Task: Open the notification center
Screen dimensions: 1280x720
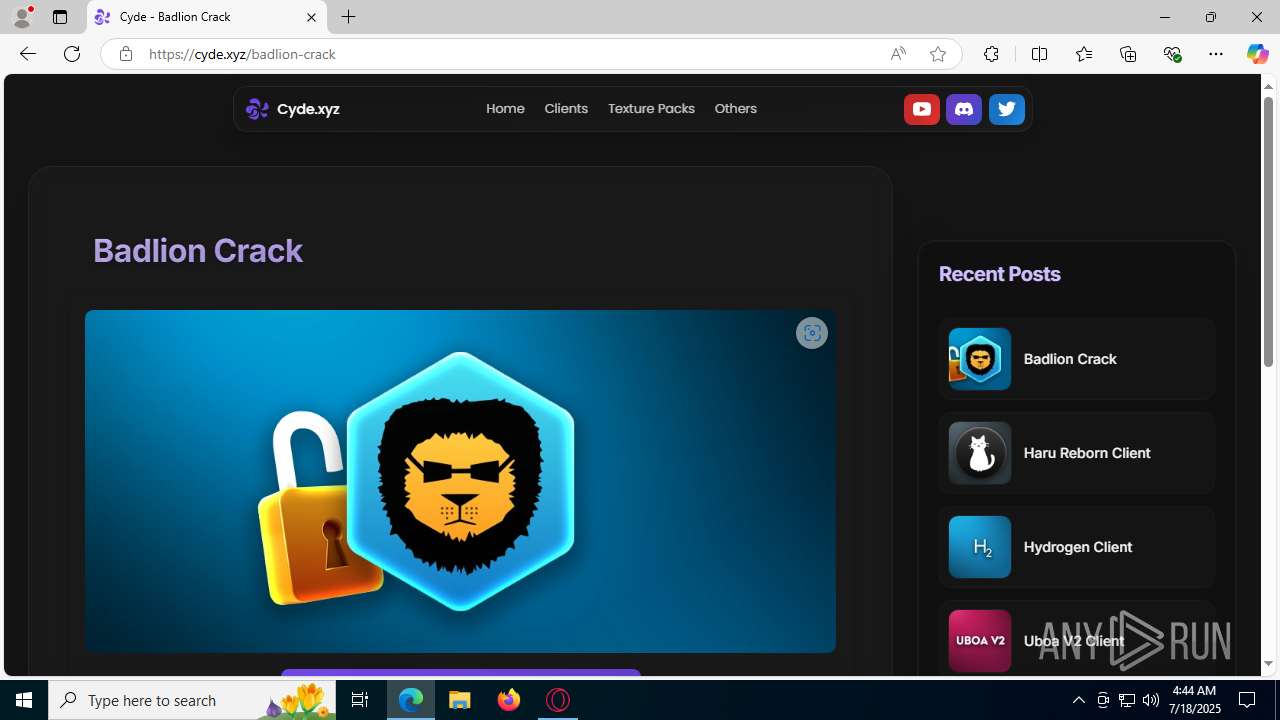Action: (1248, 700)
